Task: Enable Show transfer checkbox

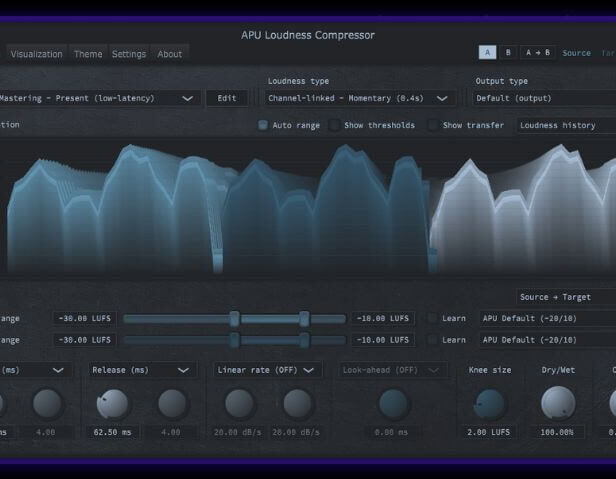Action: pyautogui.click(x=433, y=125)
